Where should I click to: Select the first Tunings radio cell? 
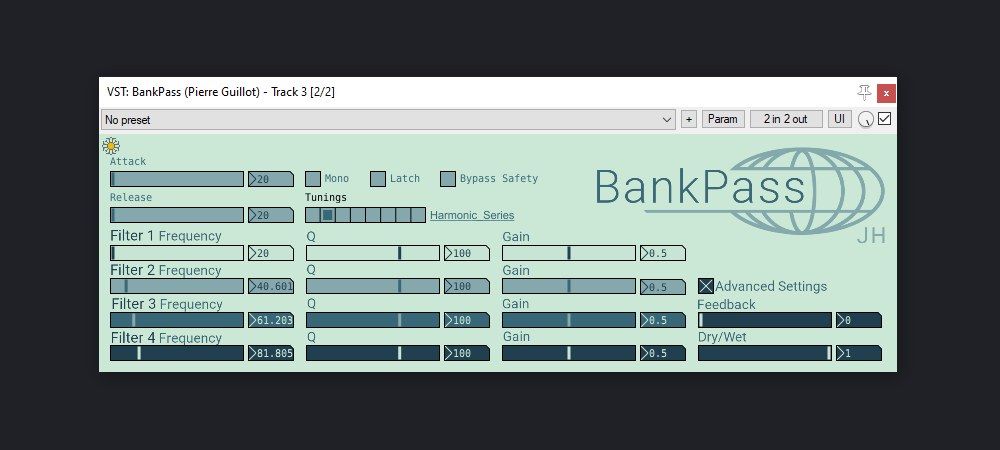pyautogui.click(x=312, y=215)
